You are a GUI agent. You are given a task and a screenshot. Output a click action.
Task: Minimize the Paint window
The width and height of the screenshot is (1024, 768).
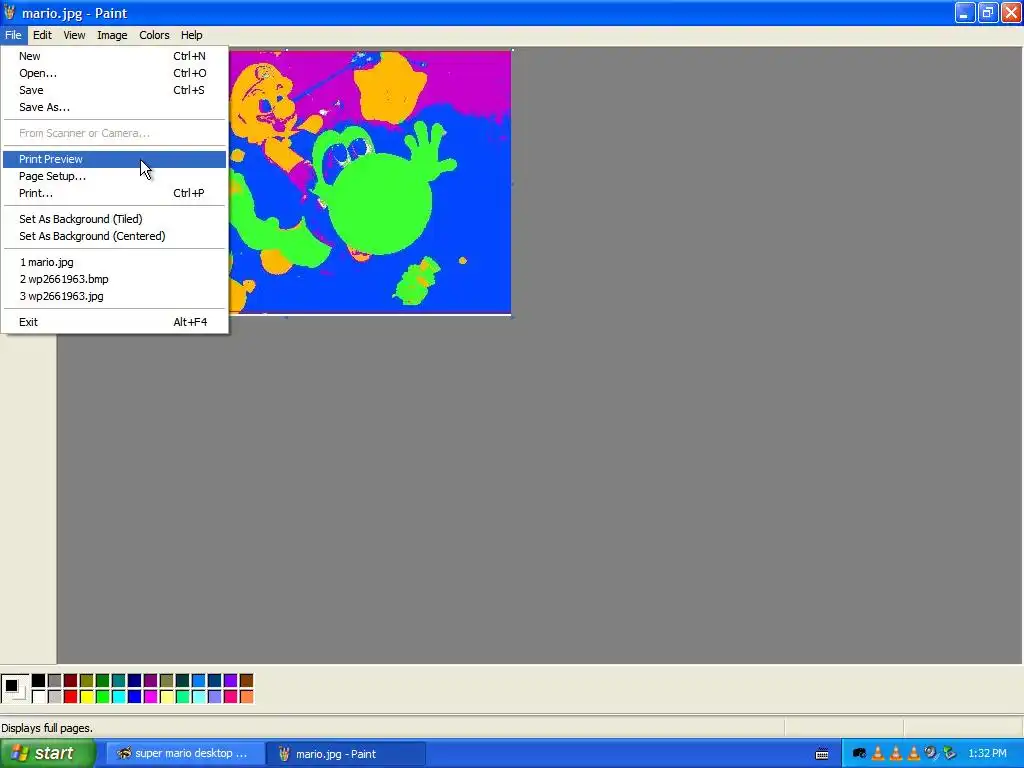pos(965,12)
